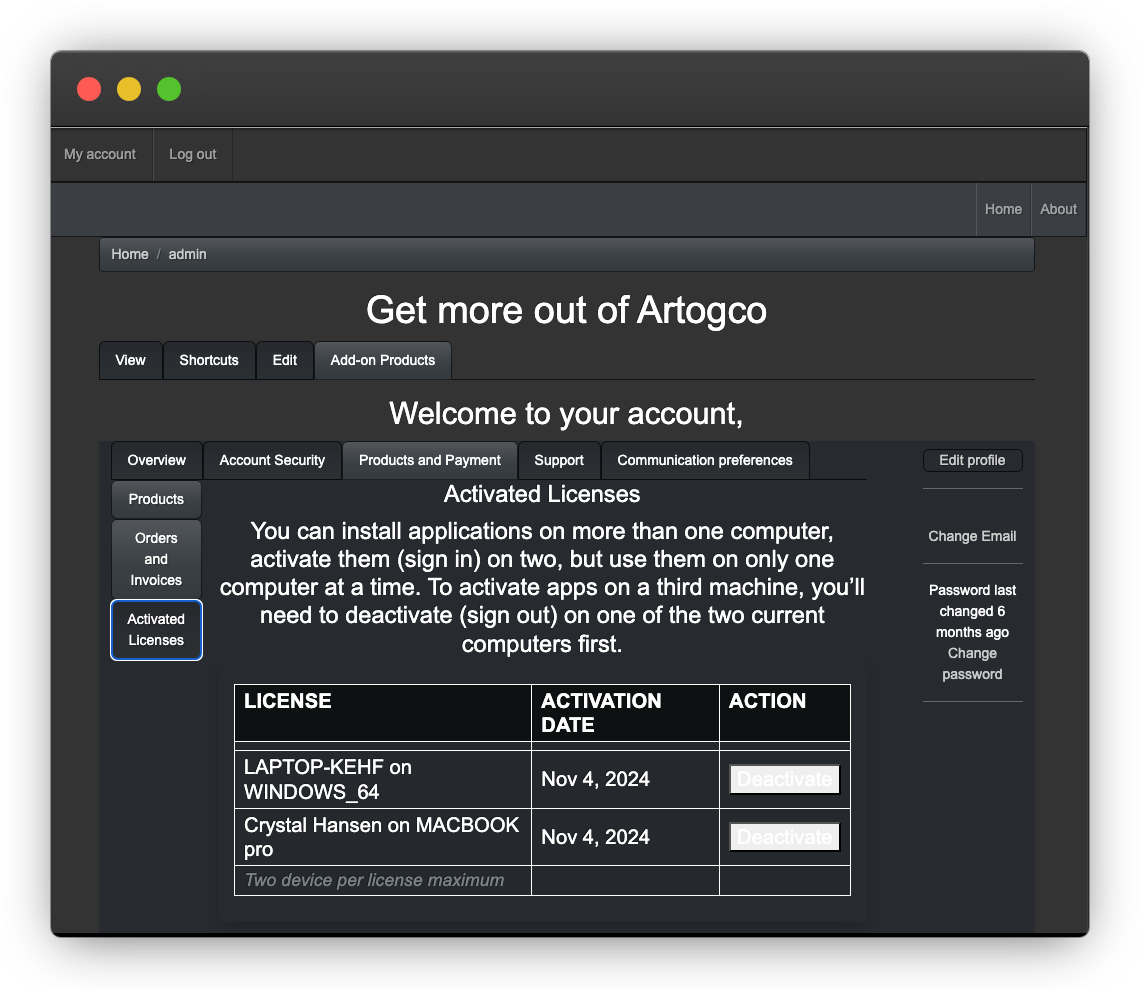
Task: Open Orders and Invoices section
Action: click(156, 559)
